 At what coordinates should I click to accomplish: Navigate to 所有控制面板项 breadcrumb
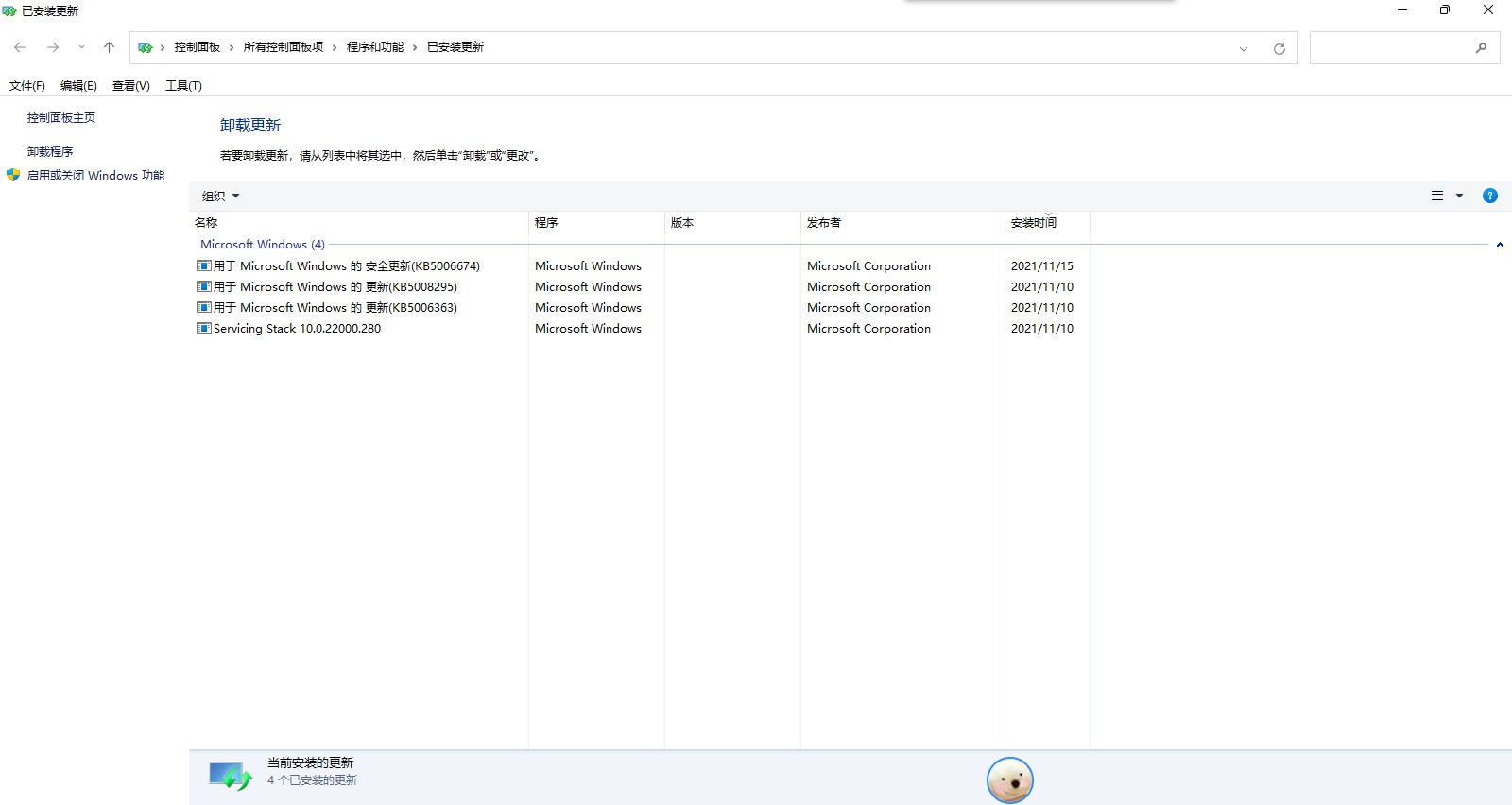point(283,47)
